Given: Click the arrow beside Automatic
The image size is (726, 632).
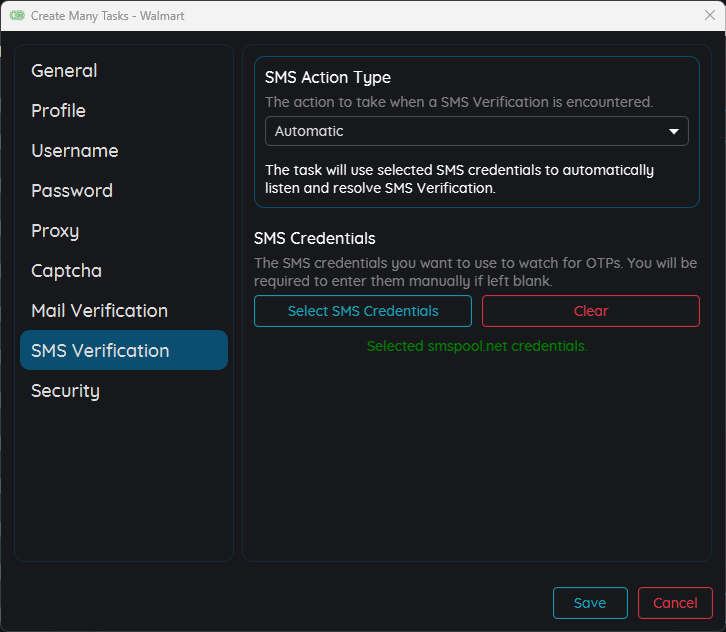Looking at the screenshot, I should pyautogui.click(x=673, y=131).
